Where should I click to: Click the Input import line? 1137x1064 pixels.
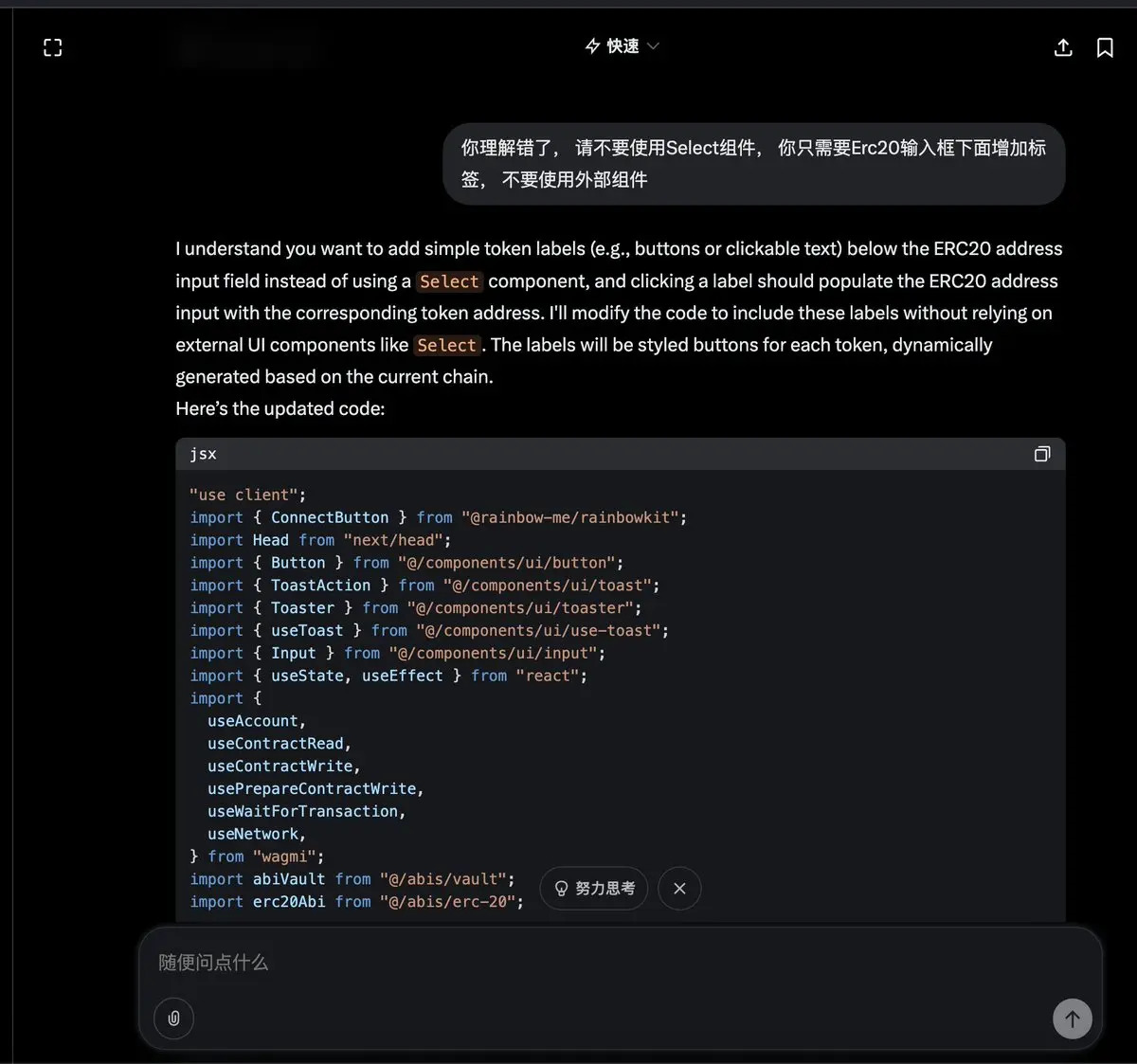[397, 654]
